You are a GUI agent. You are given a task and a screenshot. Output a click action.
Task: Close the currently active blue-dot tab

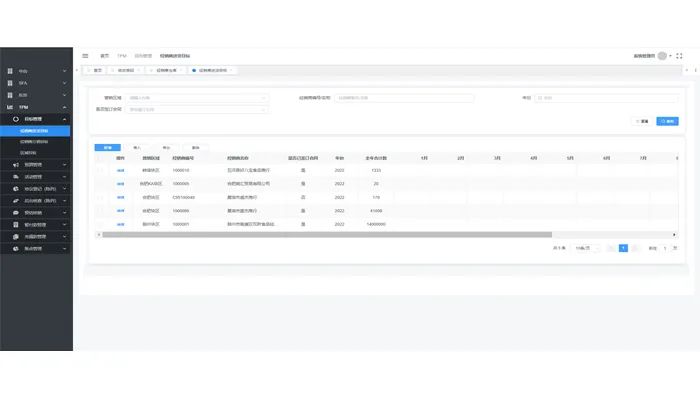coord(231,70)
